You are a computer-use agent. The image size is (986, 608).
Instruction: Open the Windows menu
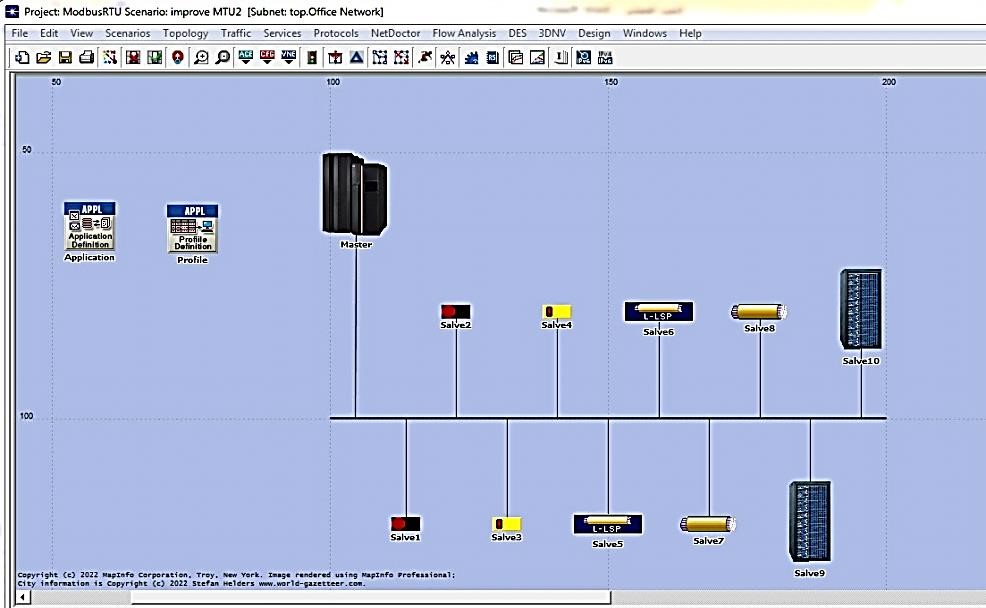(645, 33)
